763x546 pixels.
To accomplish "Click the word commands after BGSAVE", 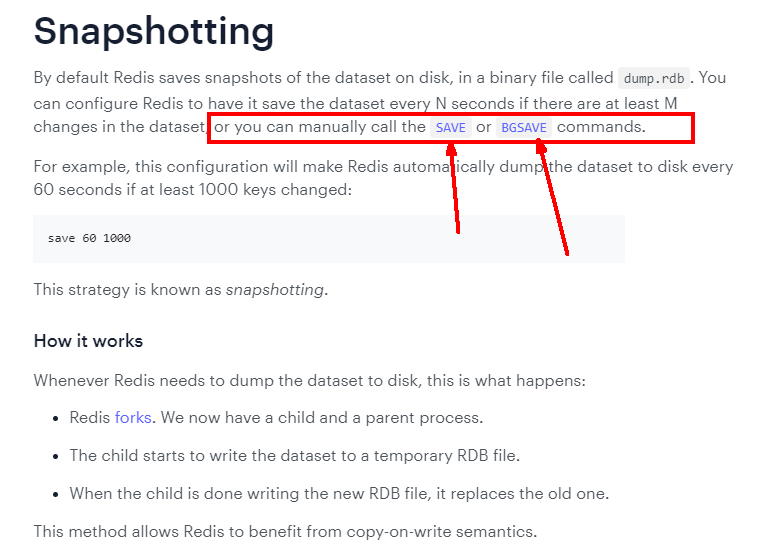I will click(601, 127).
